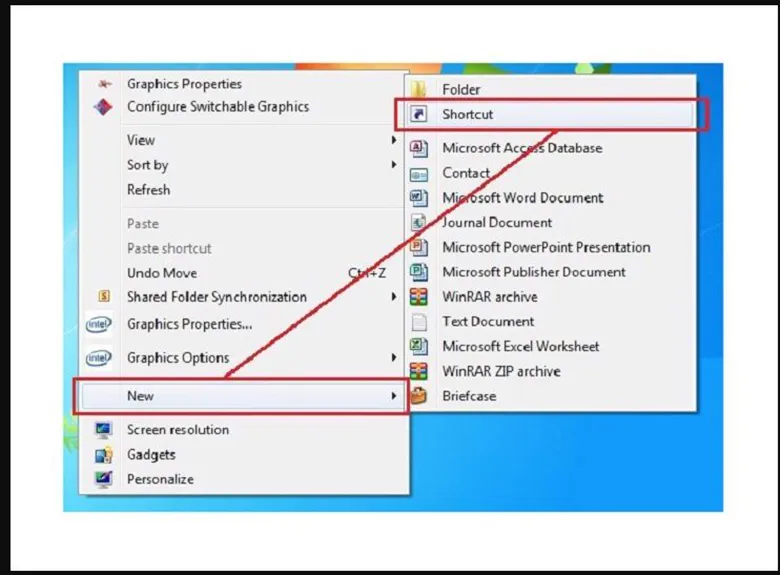Click the Shared Folder Synchronization icon
This screenshot has height=575, width=780.
[104, 296]
